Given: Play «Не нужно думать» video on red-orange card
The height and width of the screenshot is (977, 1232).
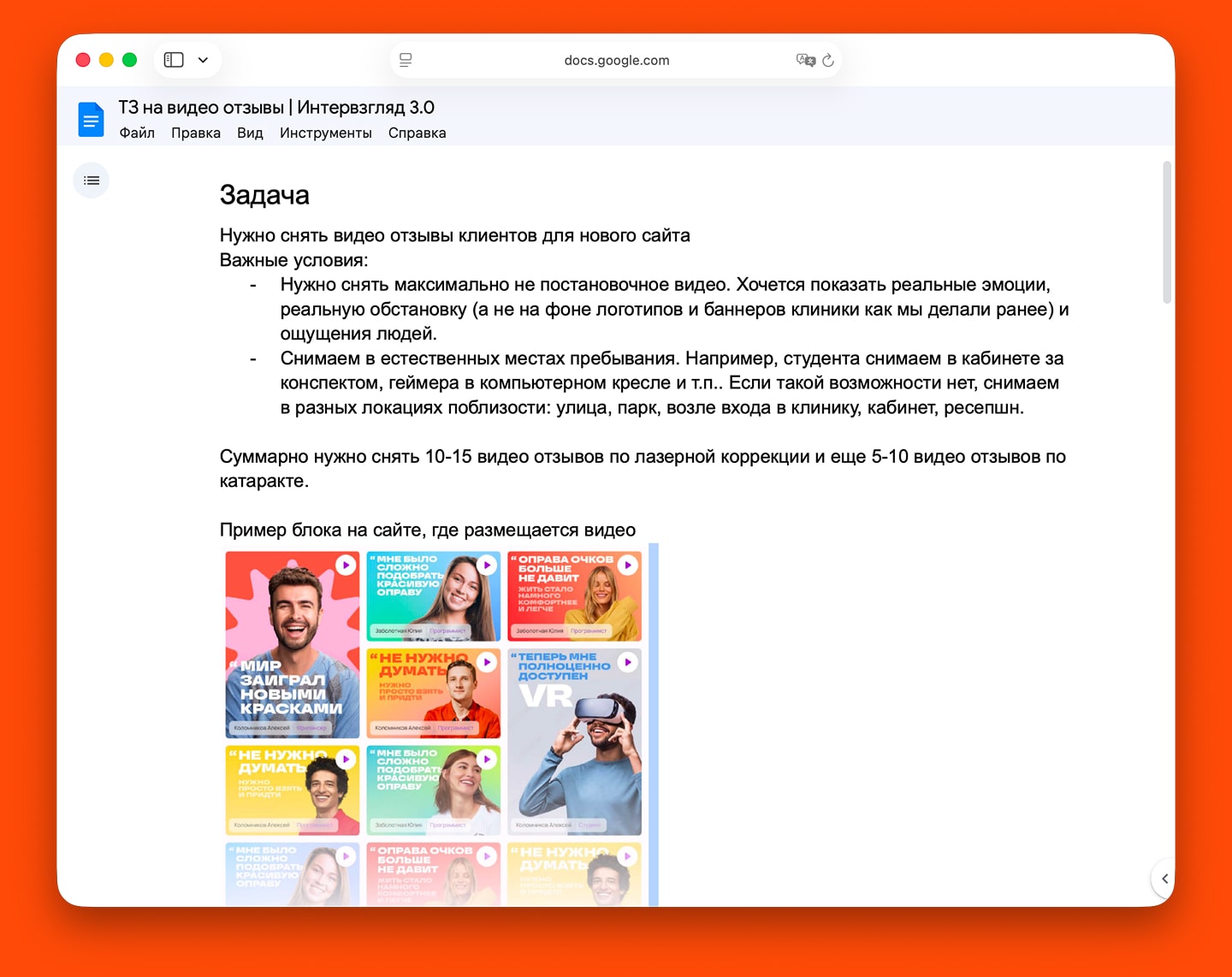Looking at the screenshot, I should [x=487, y=662].
